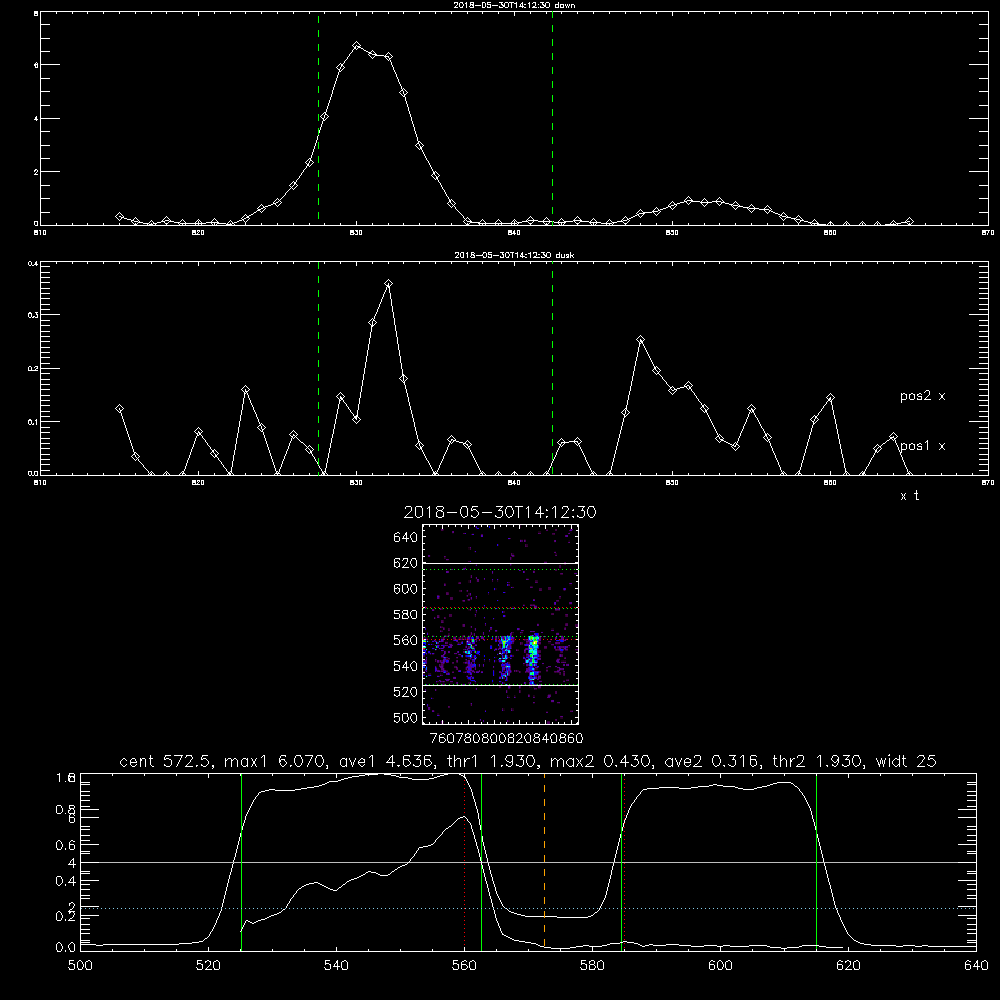Click the '640' label on the spectrogram y-axis
Image resolution: width=1000 pixels, height=1000 pixels.
click(x=406, y=537)
